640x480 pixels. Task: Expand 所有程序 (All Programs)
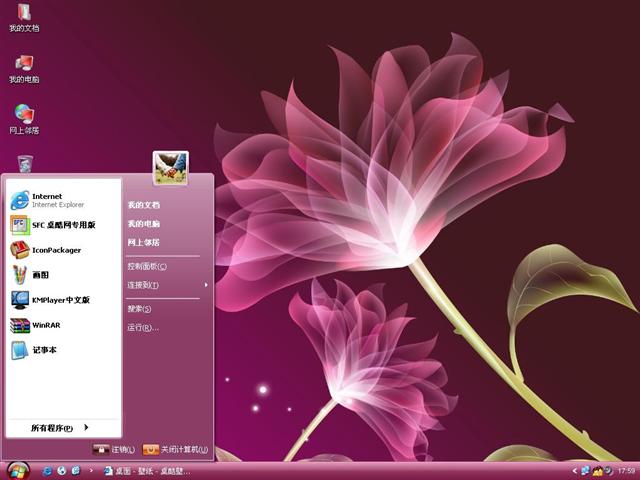click(x=60, y=428)
